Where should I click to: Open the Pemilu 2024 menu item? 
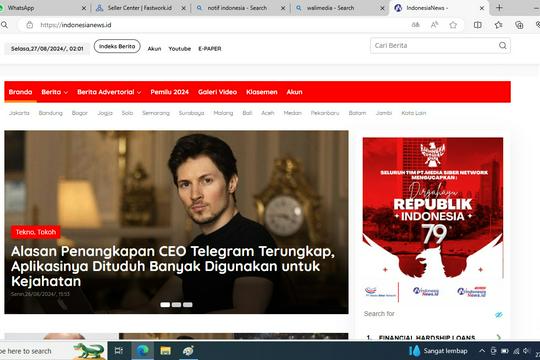pos(169,92)
